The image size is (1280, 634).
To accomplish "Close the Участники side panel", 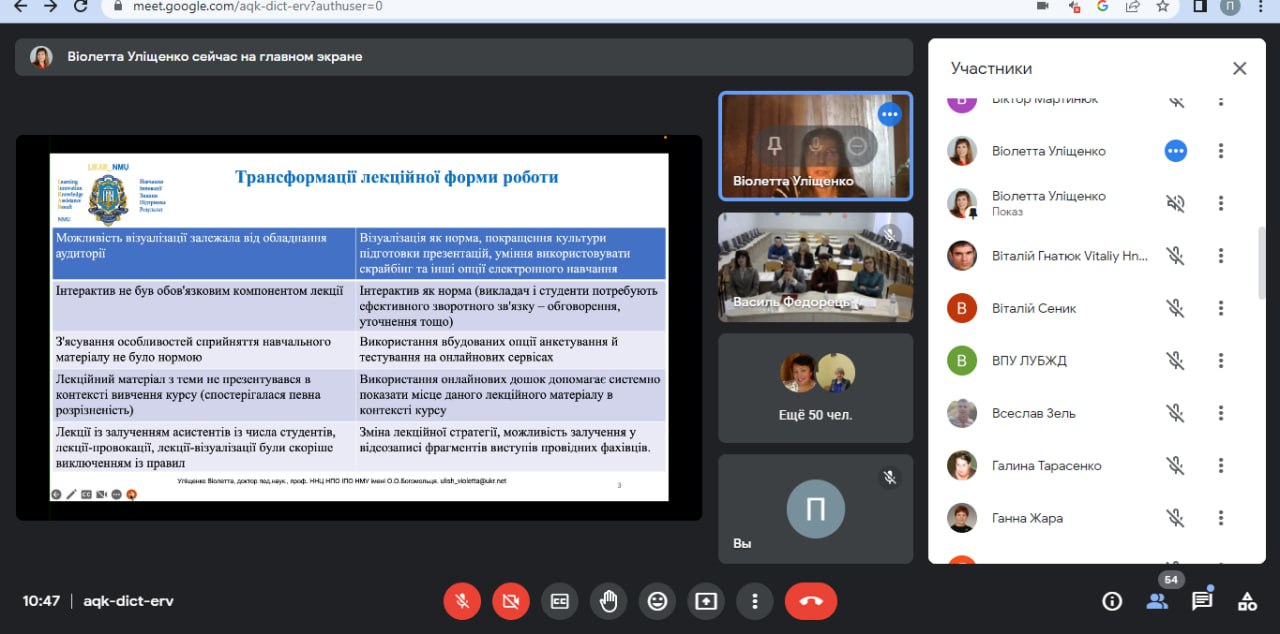I will tap(1239, 68).
